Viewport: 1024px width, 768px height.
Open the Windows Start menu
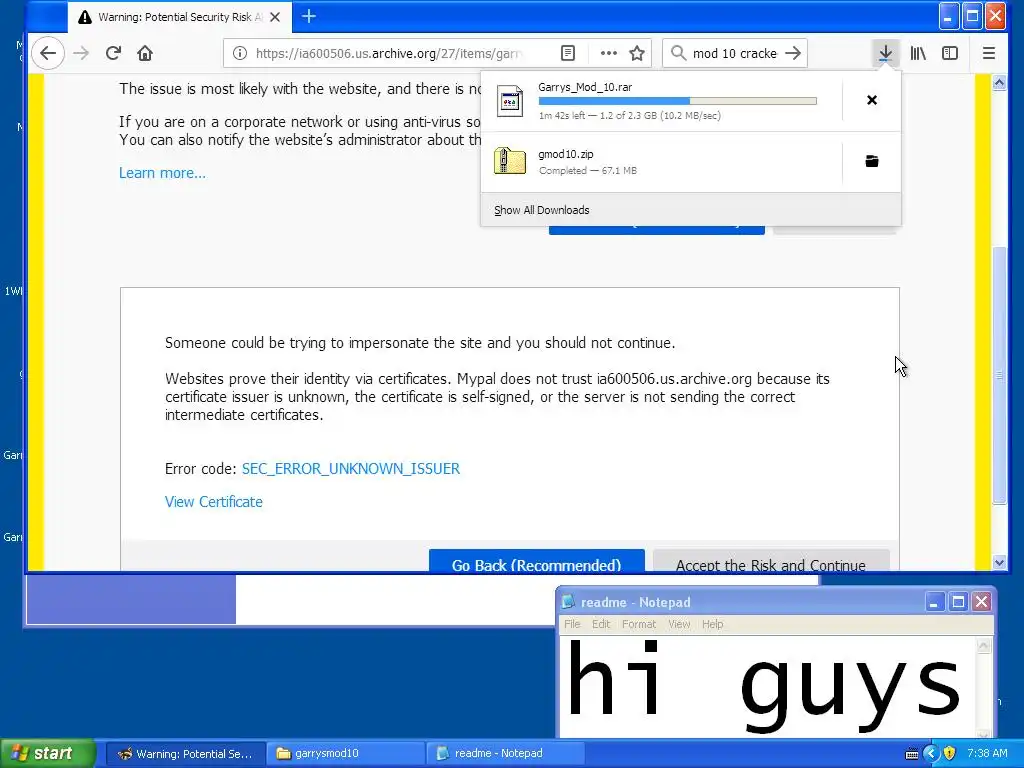(x=48, y=754)
